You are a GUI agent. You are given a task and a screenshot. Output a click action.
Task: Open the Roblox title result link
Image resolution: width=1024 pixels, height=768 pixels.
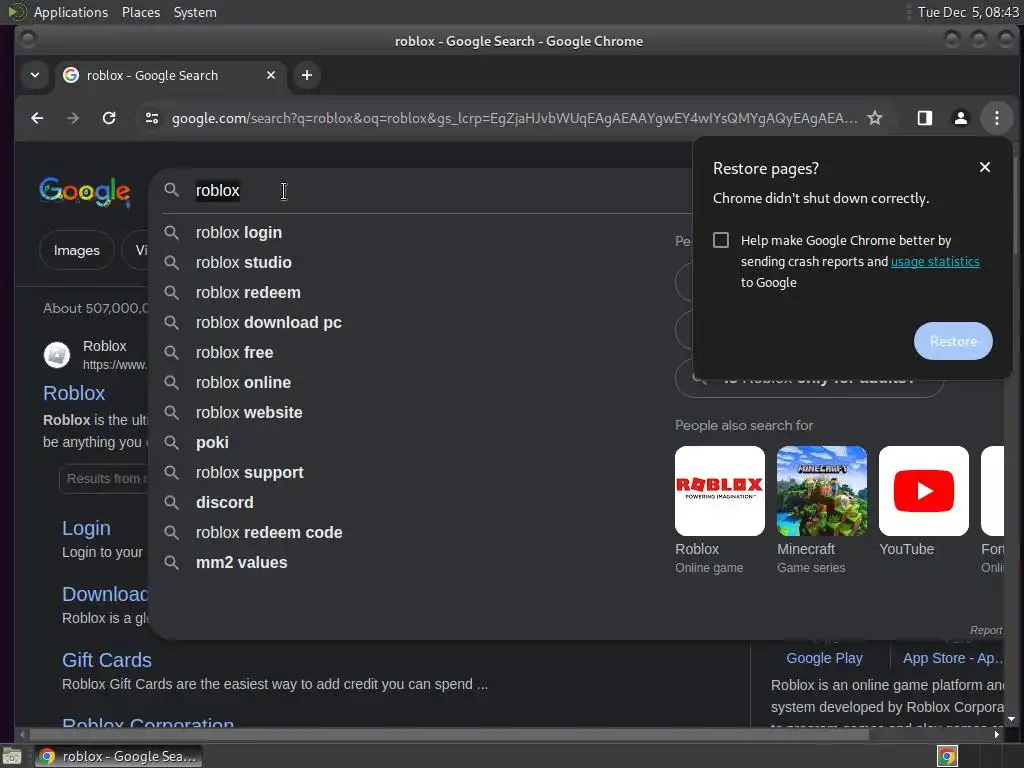coord(74,393)
